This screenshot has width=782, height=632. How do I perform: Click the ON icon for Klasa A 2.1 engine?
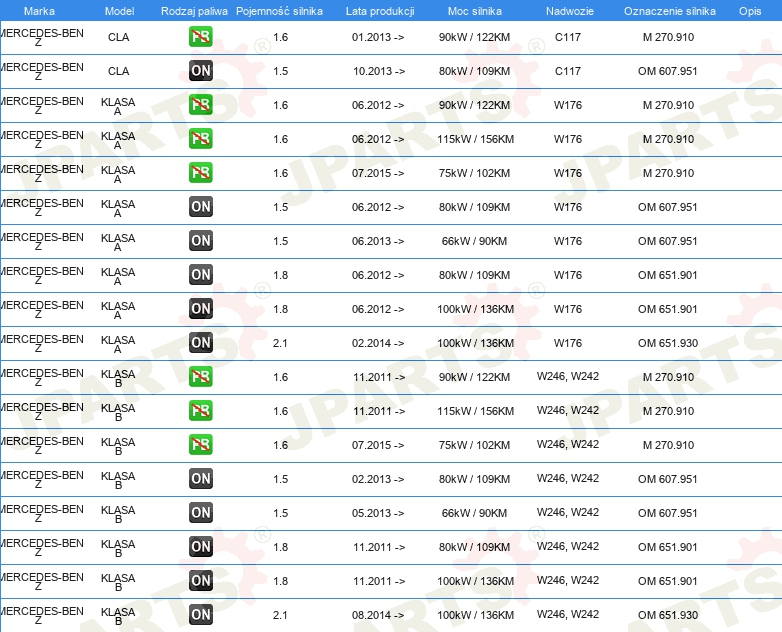pyautogui.click(x=201, y=343)
